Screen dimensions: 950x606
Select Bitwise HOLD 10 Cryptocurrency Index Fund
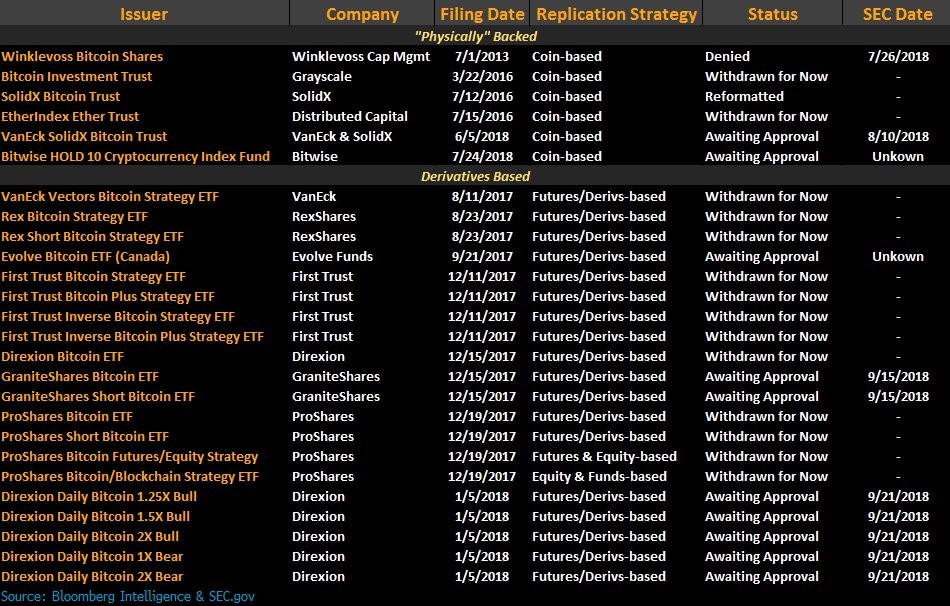click(135, 156)
